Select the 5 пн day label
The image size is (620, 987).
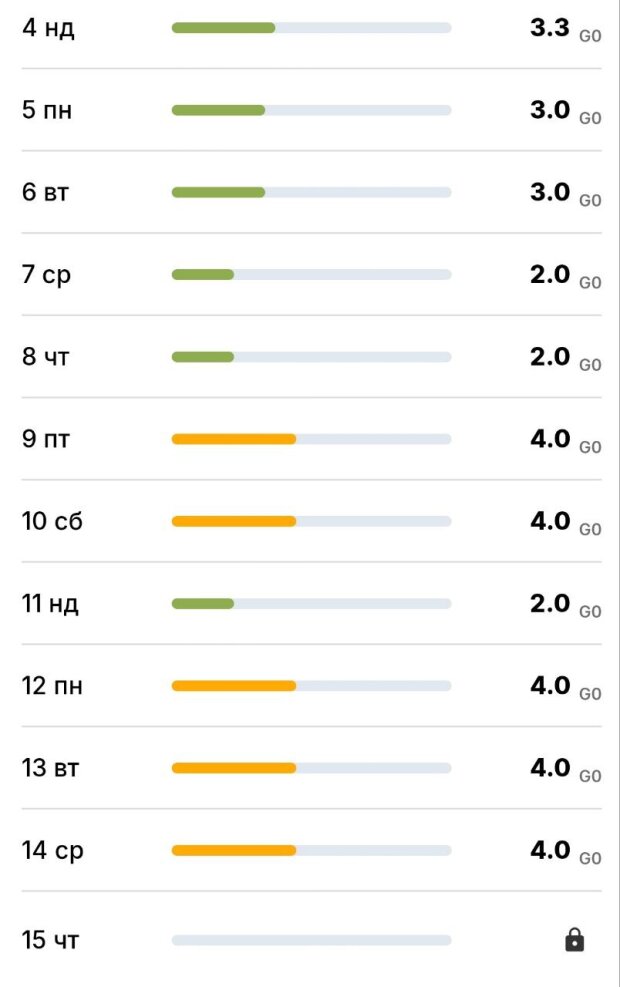point(47,110)
